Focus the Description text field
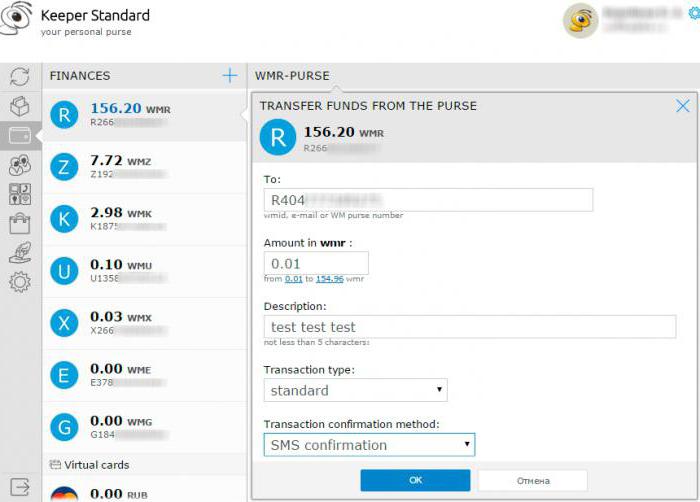700x502 pixels. point(470,326)
